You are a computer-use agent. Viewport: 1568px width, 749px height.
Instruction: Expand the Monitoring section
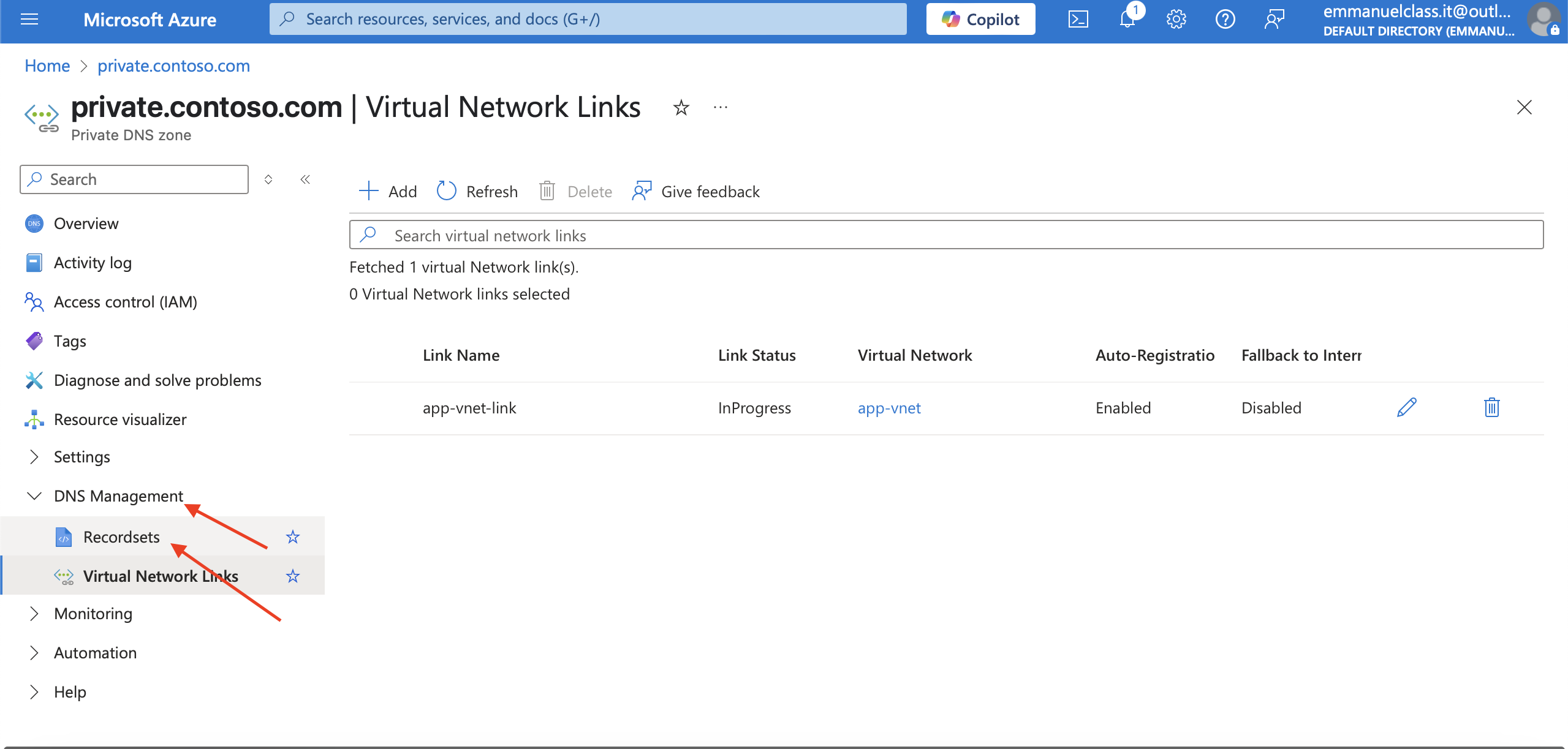tap(34, 614)
